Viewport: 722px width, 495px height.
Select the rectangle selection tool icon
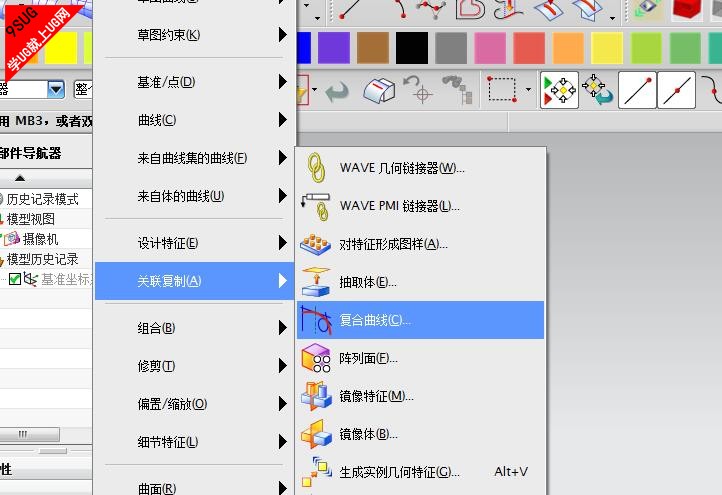point(502,89)
